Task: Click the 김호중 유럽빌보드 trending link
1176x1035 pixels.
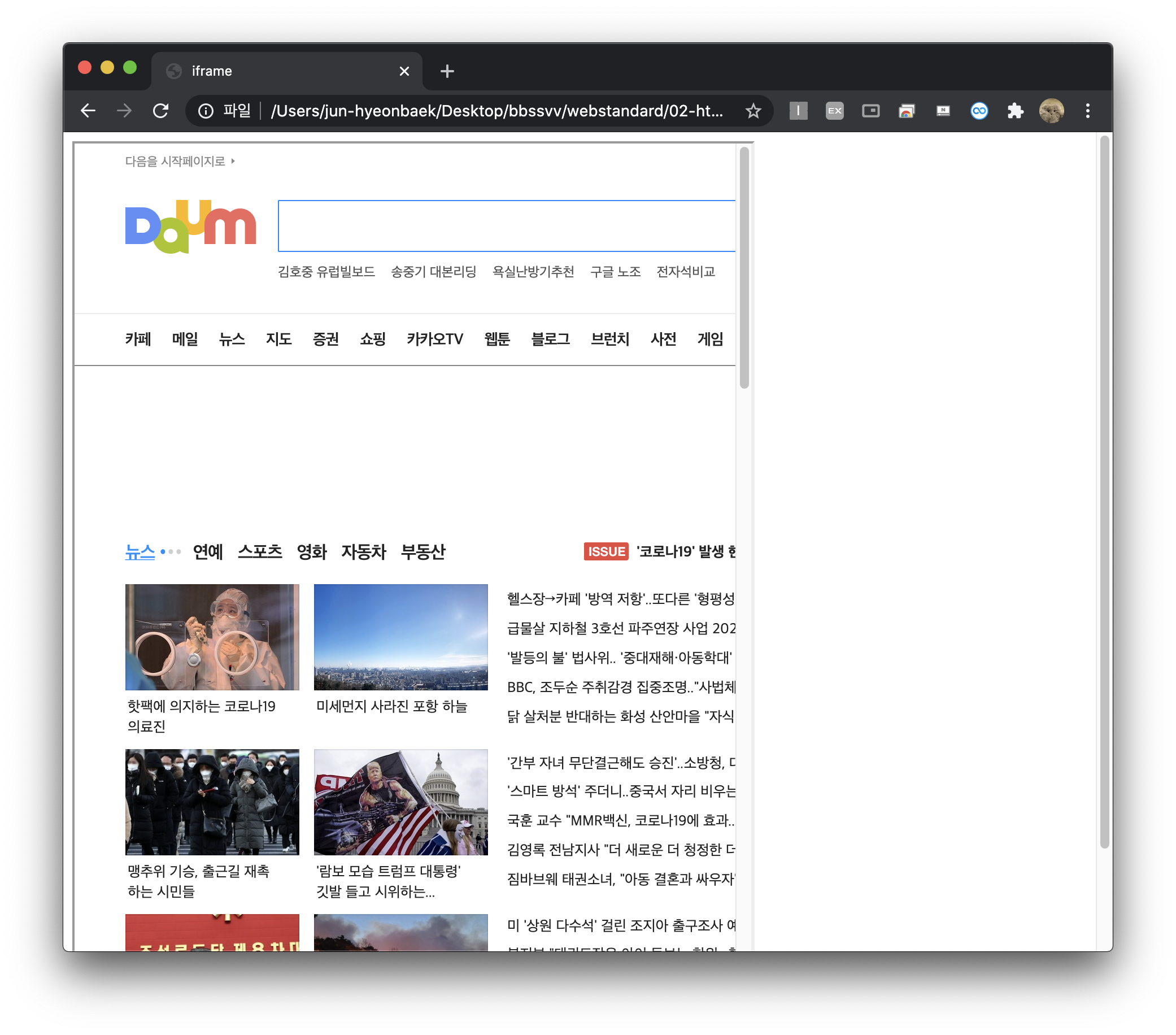Action: pyautogui.click(x=326, y=272)
